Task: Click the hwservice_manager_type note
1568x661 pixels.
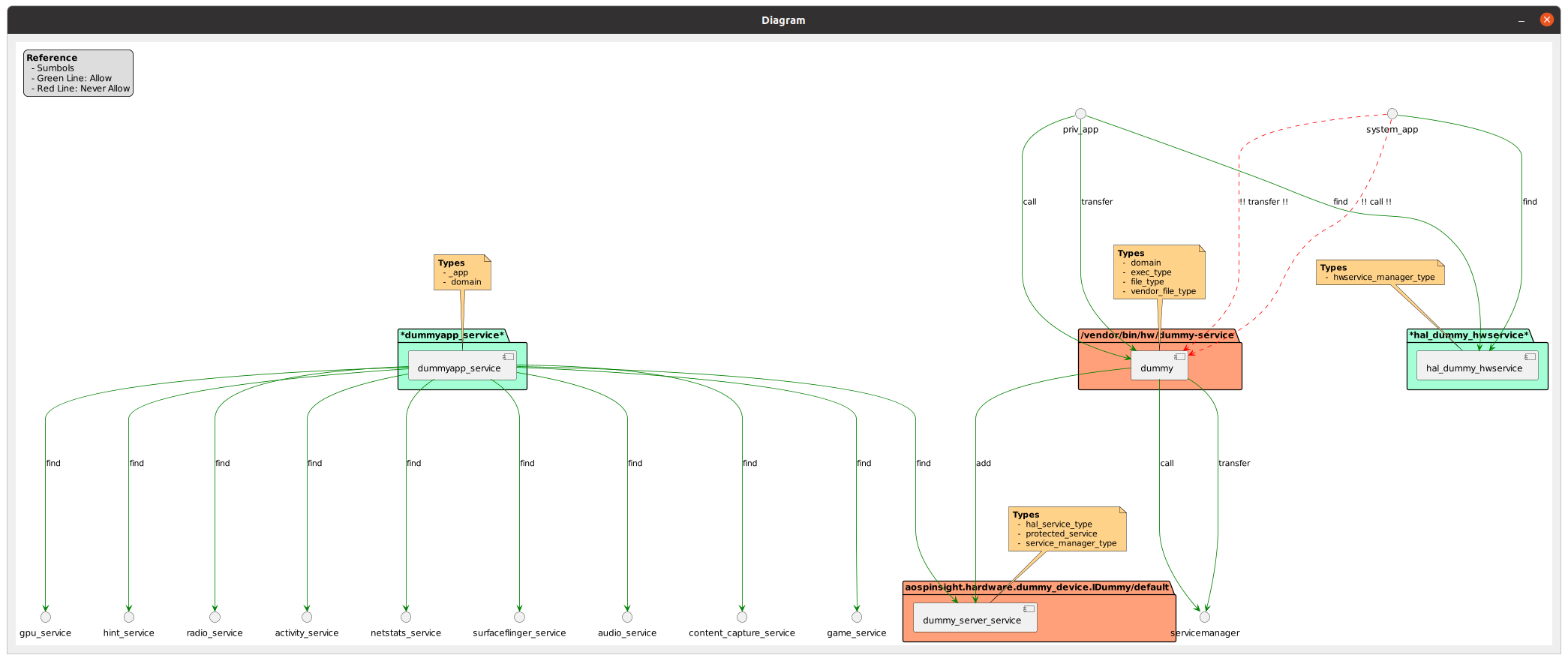Action: coord(1380,272)
